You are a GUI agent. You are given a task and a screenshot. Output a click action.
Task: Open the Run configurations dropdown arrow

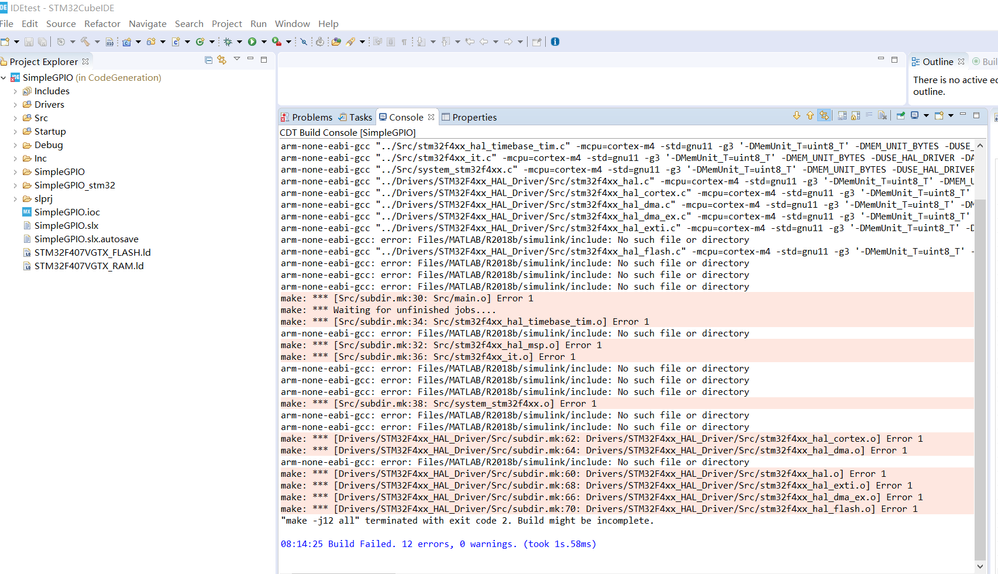tap(264, 42)
